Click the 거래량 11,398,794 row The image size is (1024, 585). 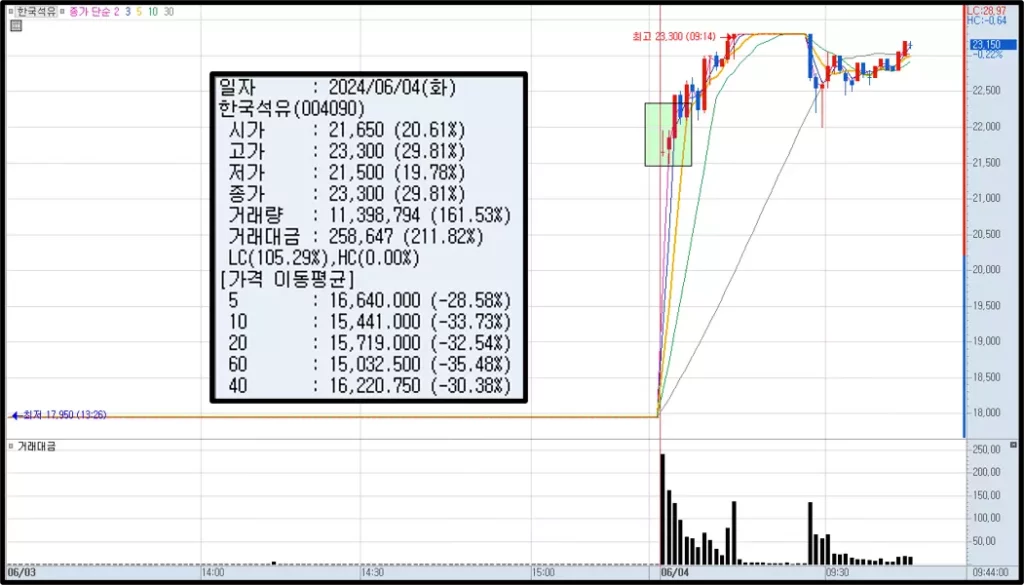pyautogui.click(x=370, y=215)
